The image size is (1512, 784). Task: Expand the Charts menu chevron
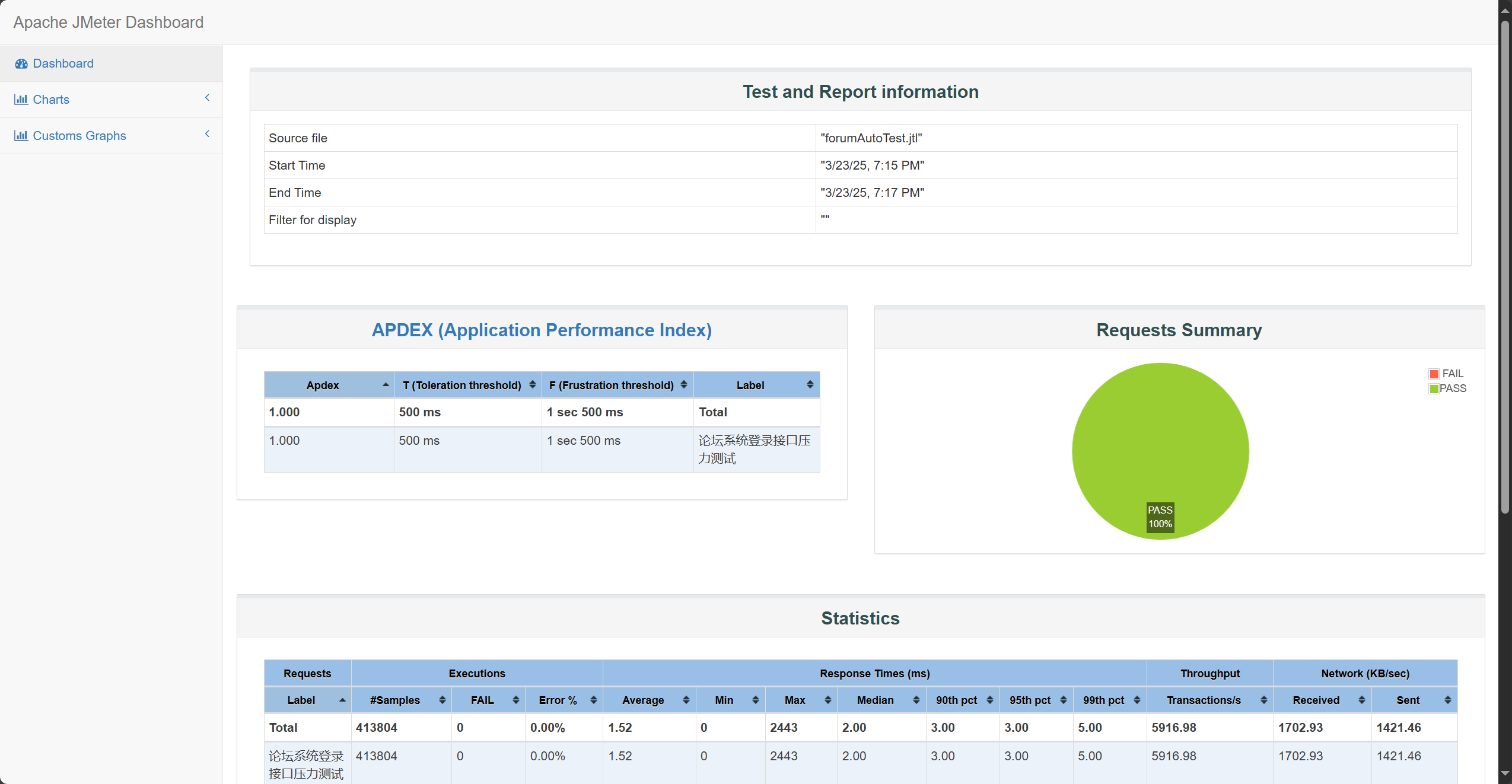(207, 98)
